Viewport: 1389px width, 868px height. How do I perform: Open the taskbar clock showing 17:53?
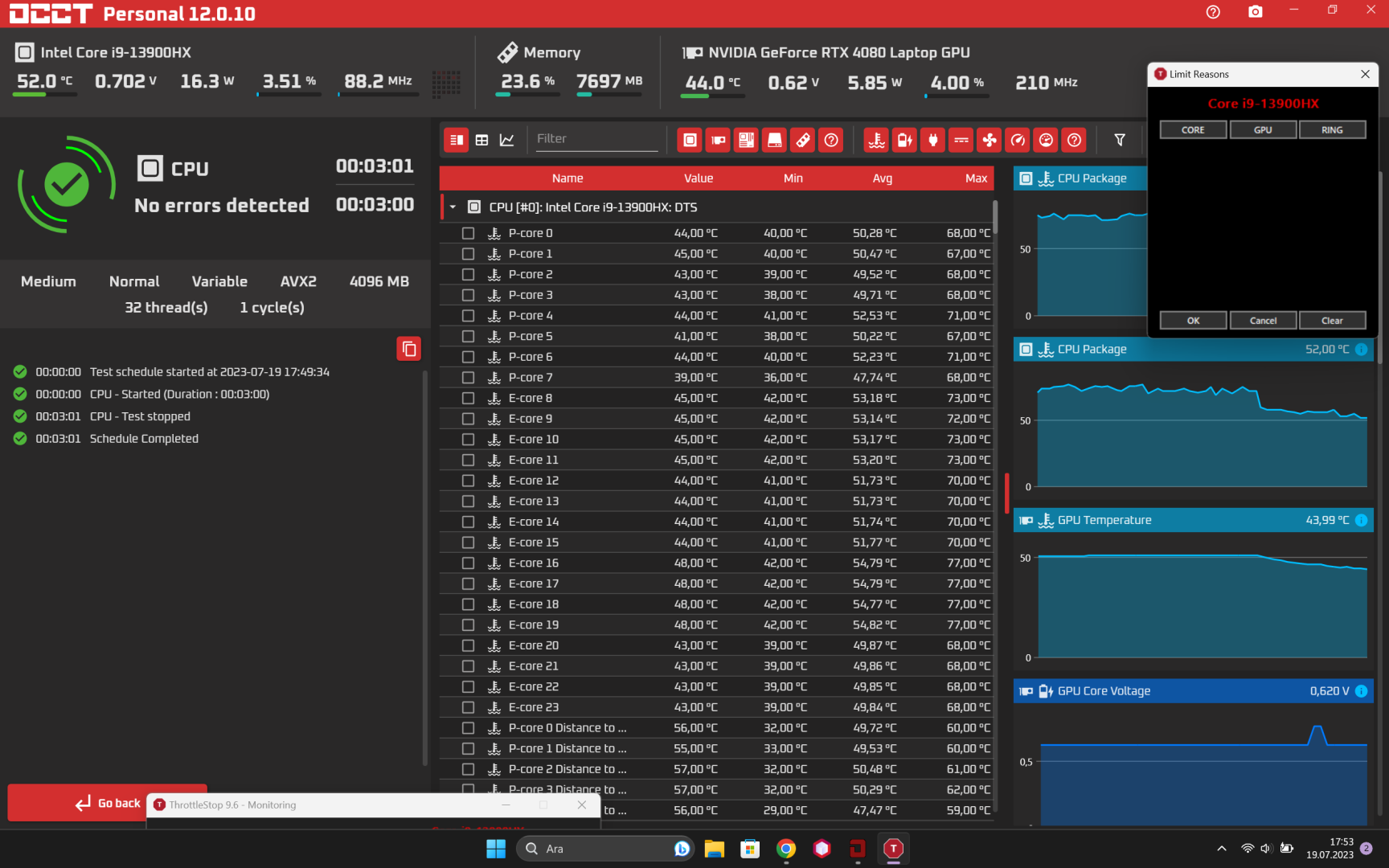click(1330, 849)
